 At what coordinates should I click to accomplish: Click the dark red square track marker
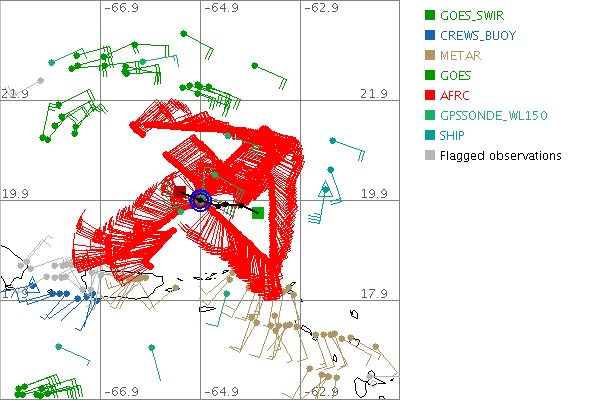coord(180,192)
